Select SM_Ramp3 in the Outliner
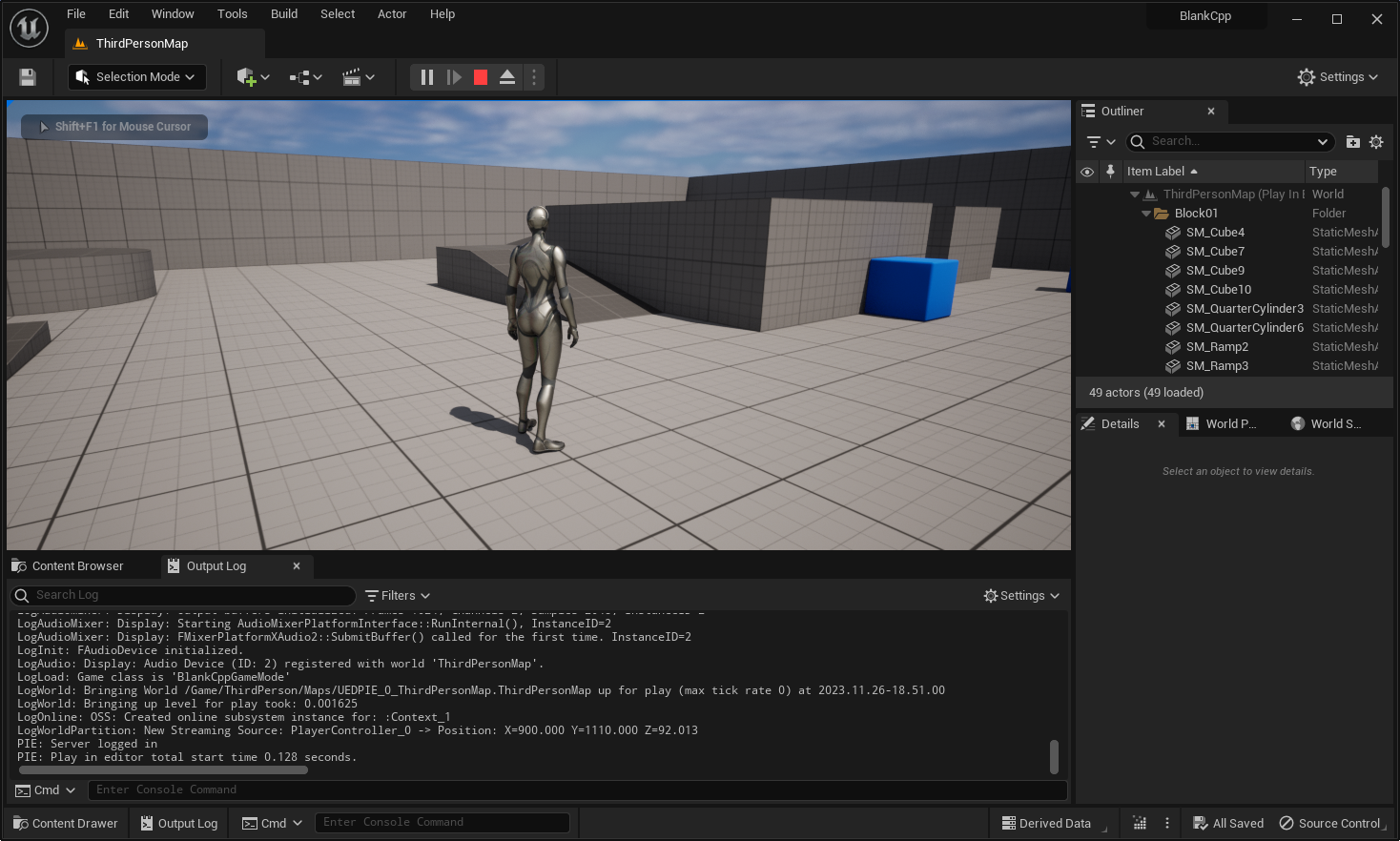 pos(1228,366)
